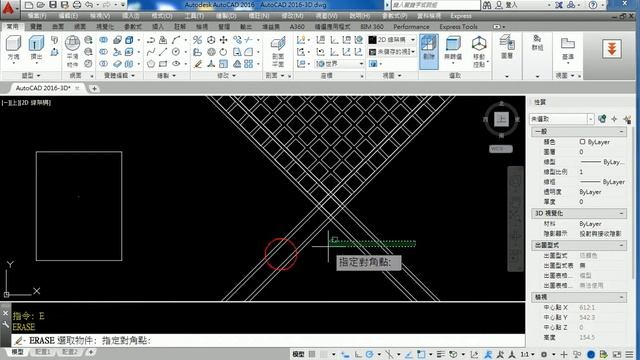Screen dimensions: 640x360
Task: Open the 2D線架構 visual style dropdown
Action: [392, 40]
